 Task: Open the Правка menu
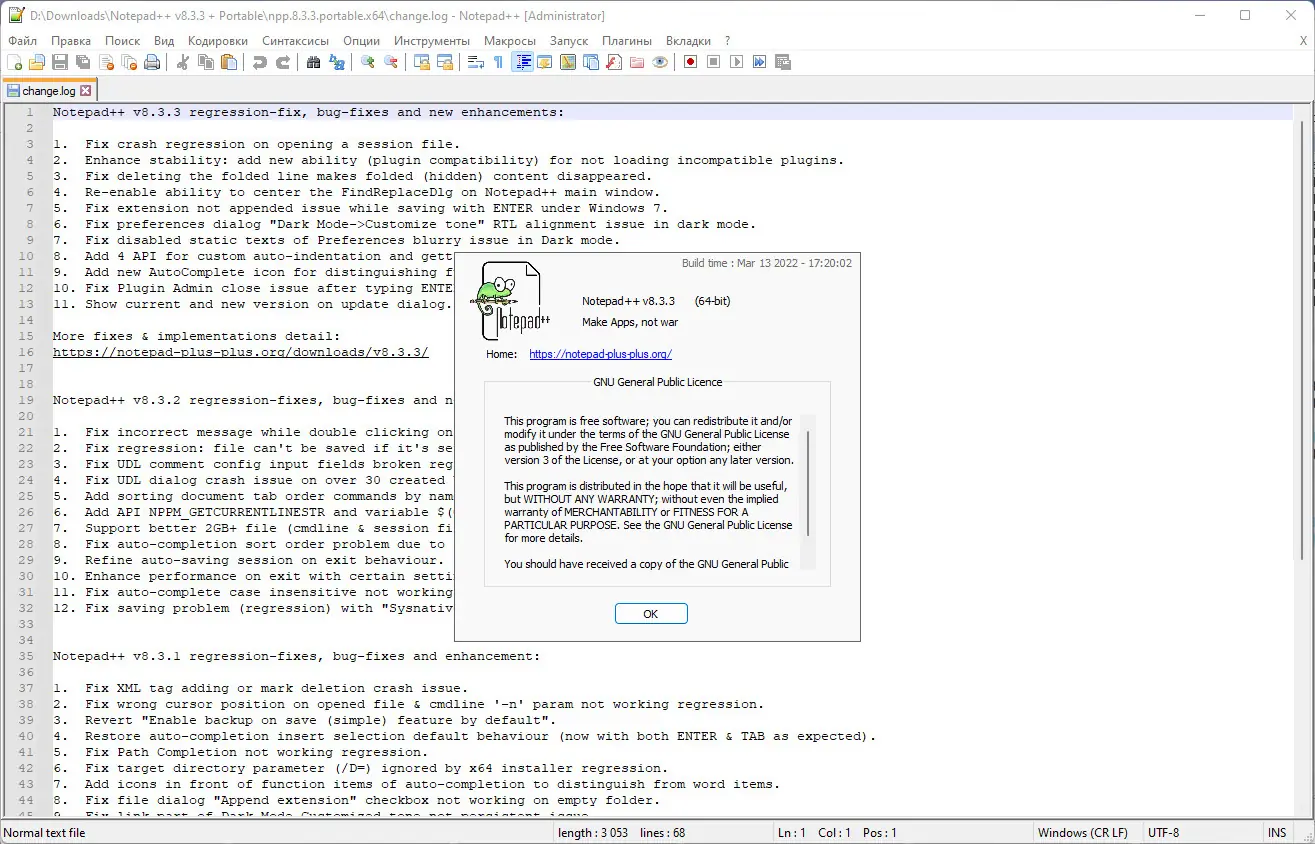click(71, 41)
